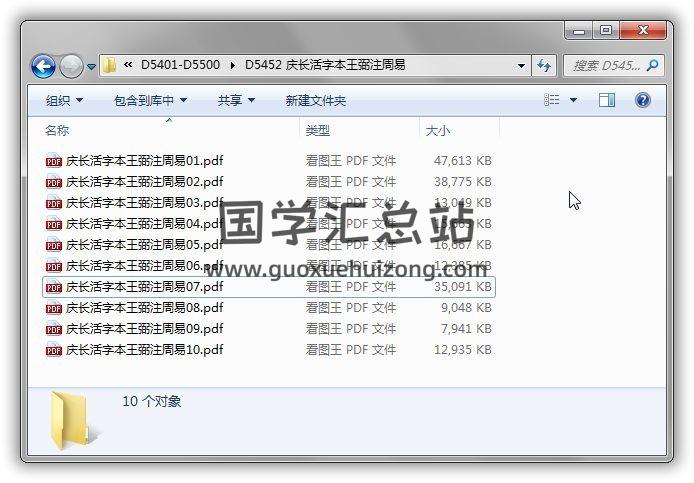Image resolution: width=694 pixels, height=483 pixels.
Task: Click PDF icon of 庆长活字本王弼注周易10.pdf
Action: click(54, 350)
